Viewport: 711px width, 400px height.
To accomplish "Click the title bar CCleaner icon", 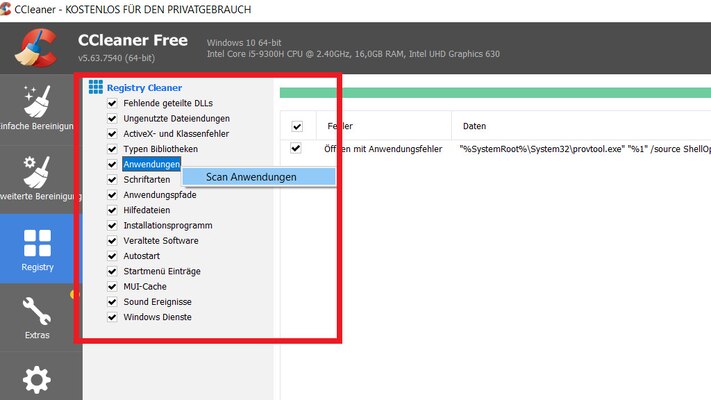I will coord(7,8).
